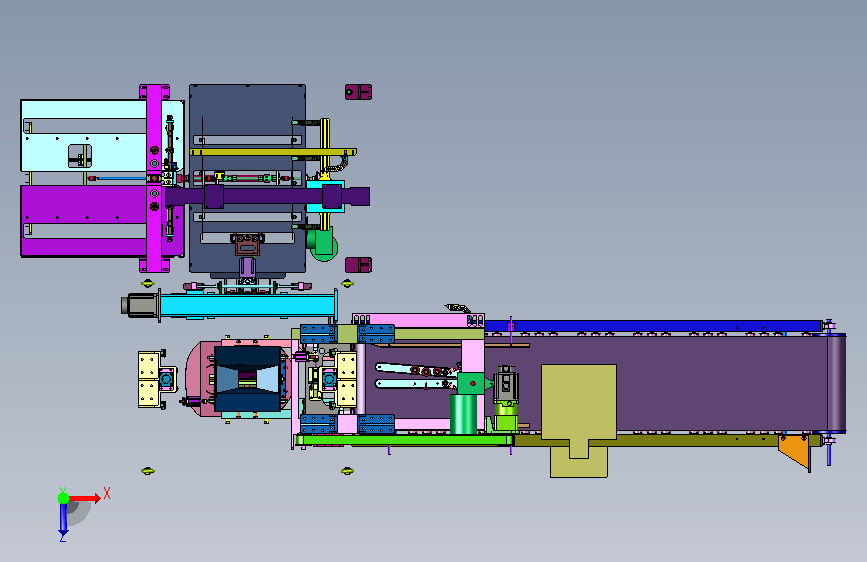The width and height of the screenshot is (867, 562).
Task: Select the cream bearing block at far left
Action: coord(149,380)
